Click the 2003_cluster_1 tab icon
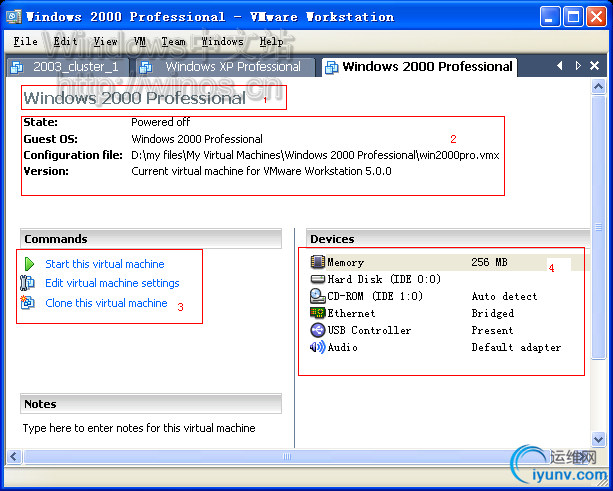 pos(16,67)
